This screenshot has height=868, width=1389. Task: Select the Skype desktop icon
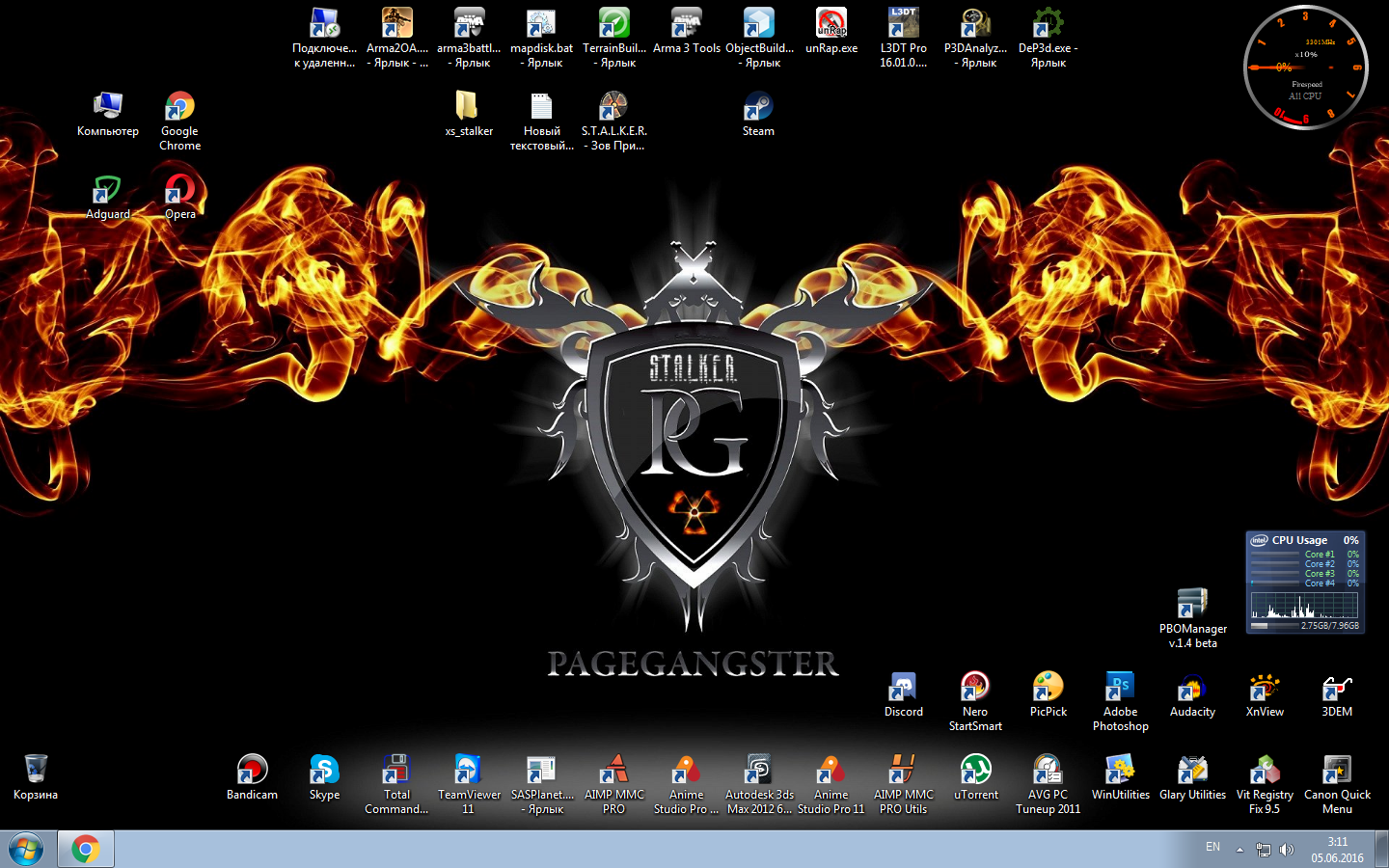[324, 771]
